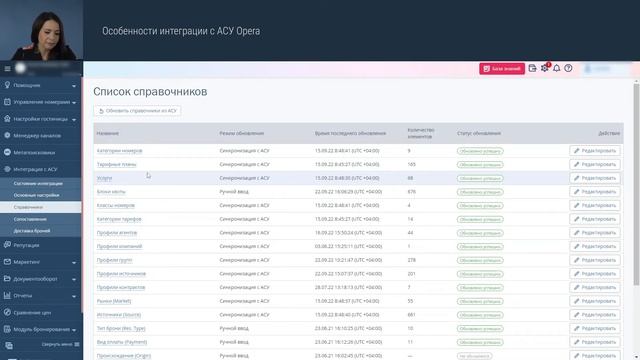Edit the Услуги row
Viewport: 640px width, 360px height.
click(x=595, y=178)
